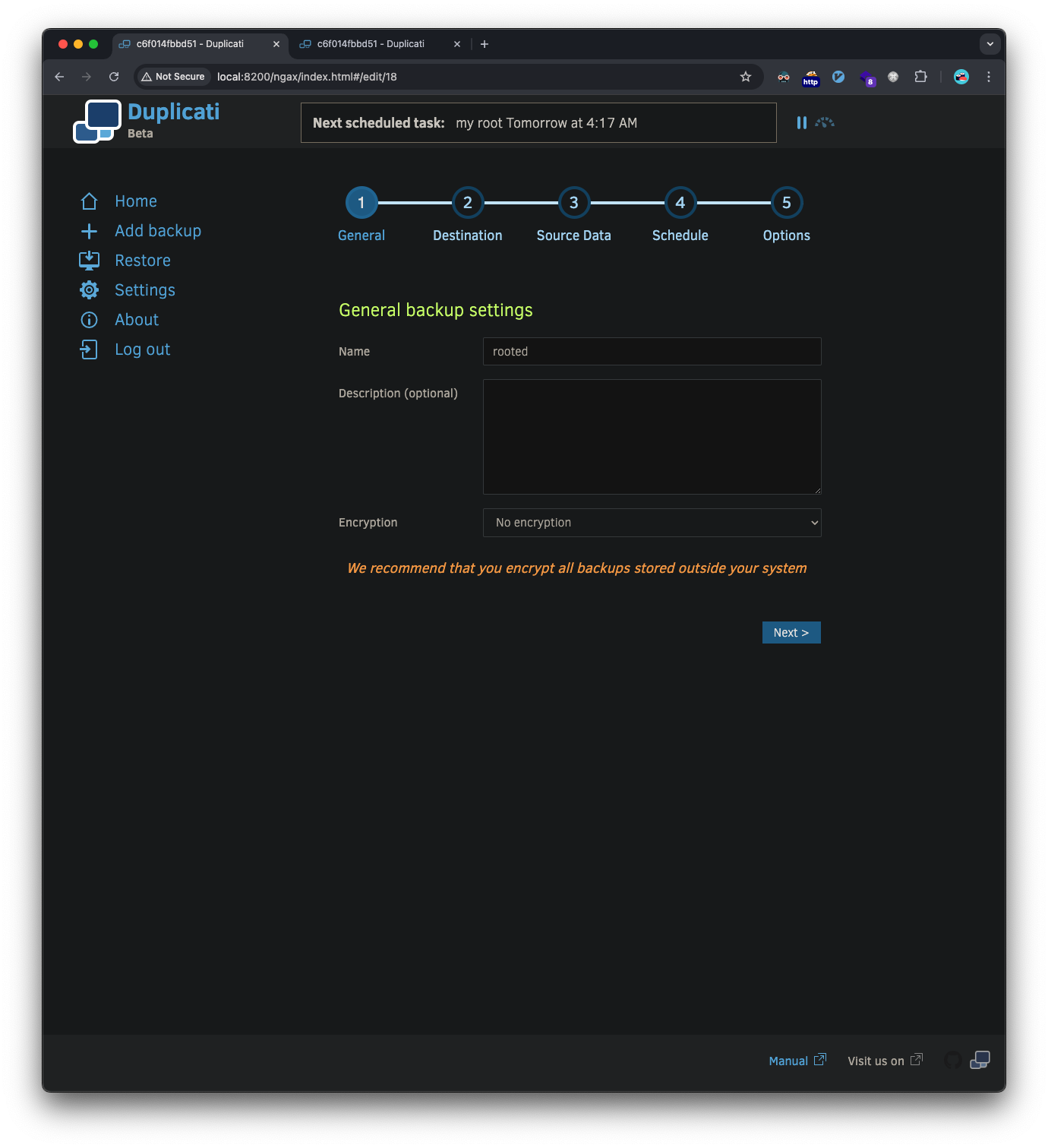The image size is (1048, 1148).
Task: Click the Add backup plus icon
Action: [x=89, y=231]
